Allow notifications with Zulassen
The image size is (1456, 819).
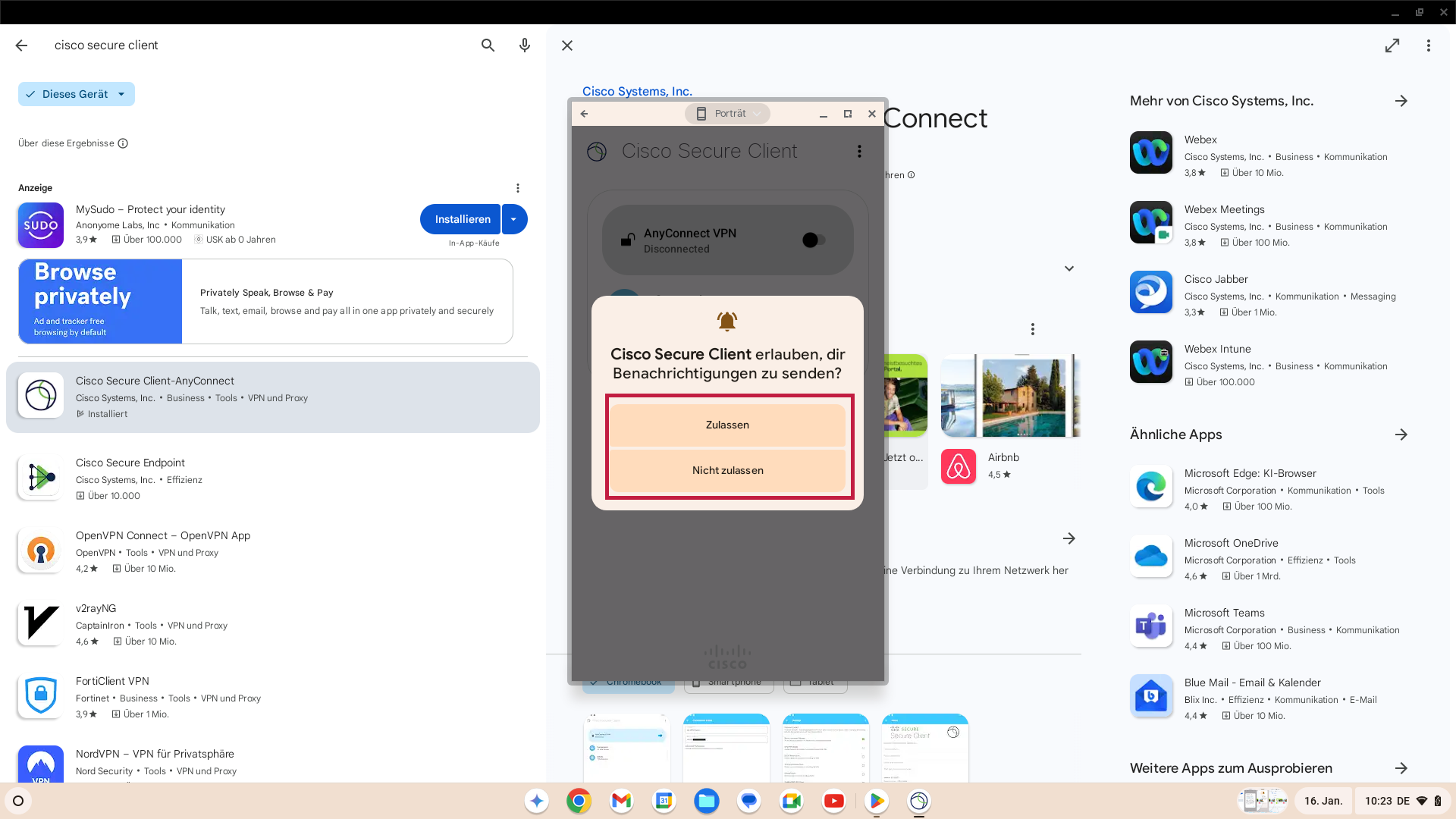[727, 425]
